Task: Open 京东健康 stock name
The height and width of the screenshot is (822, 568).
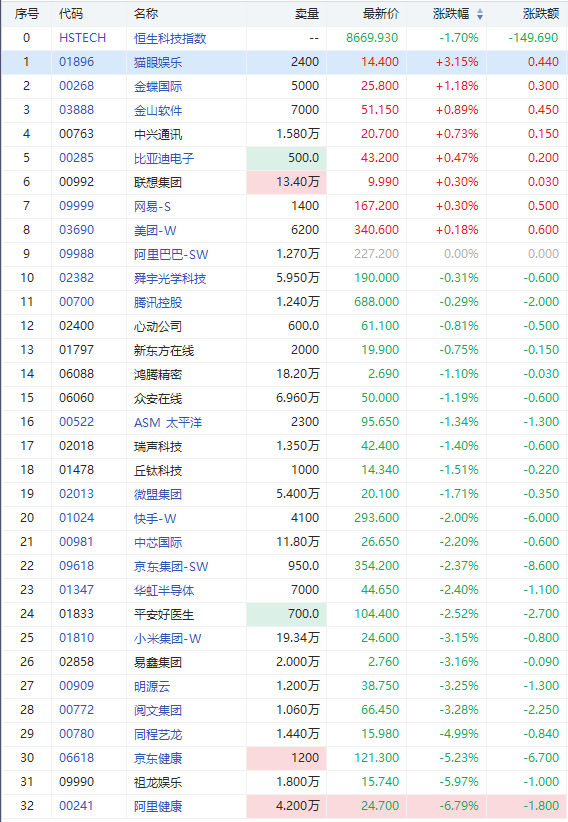Action: pyautogui.click(x=158, y=759)
